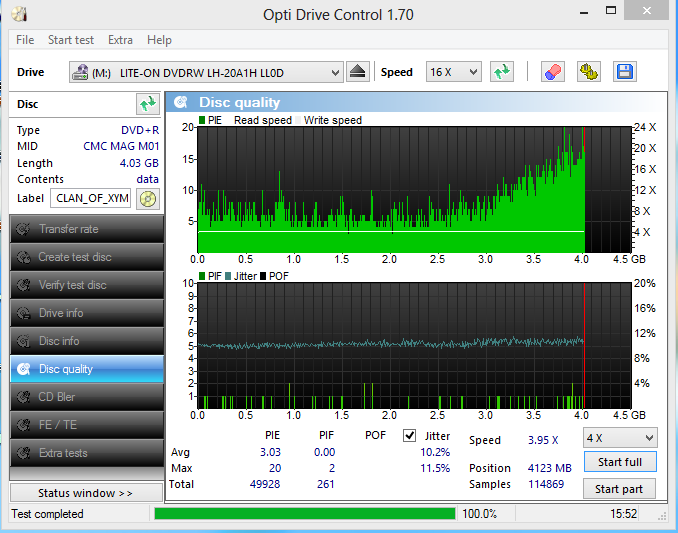This screenshot has height=533, width=678.
Task: Click the Samples value 114869
Action: 546,484
